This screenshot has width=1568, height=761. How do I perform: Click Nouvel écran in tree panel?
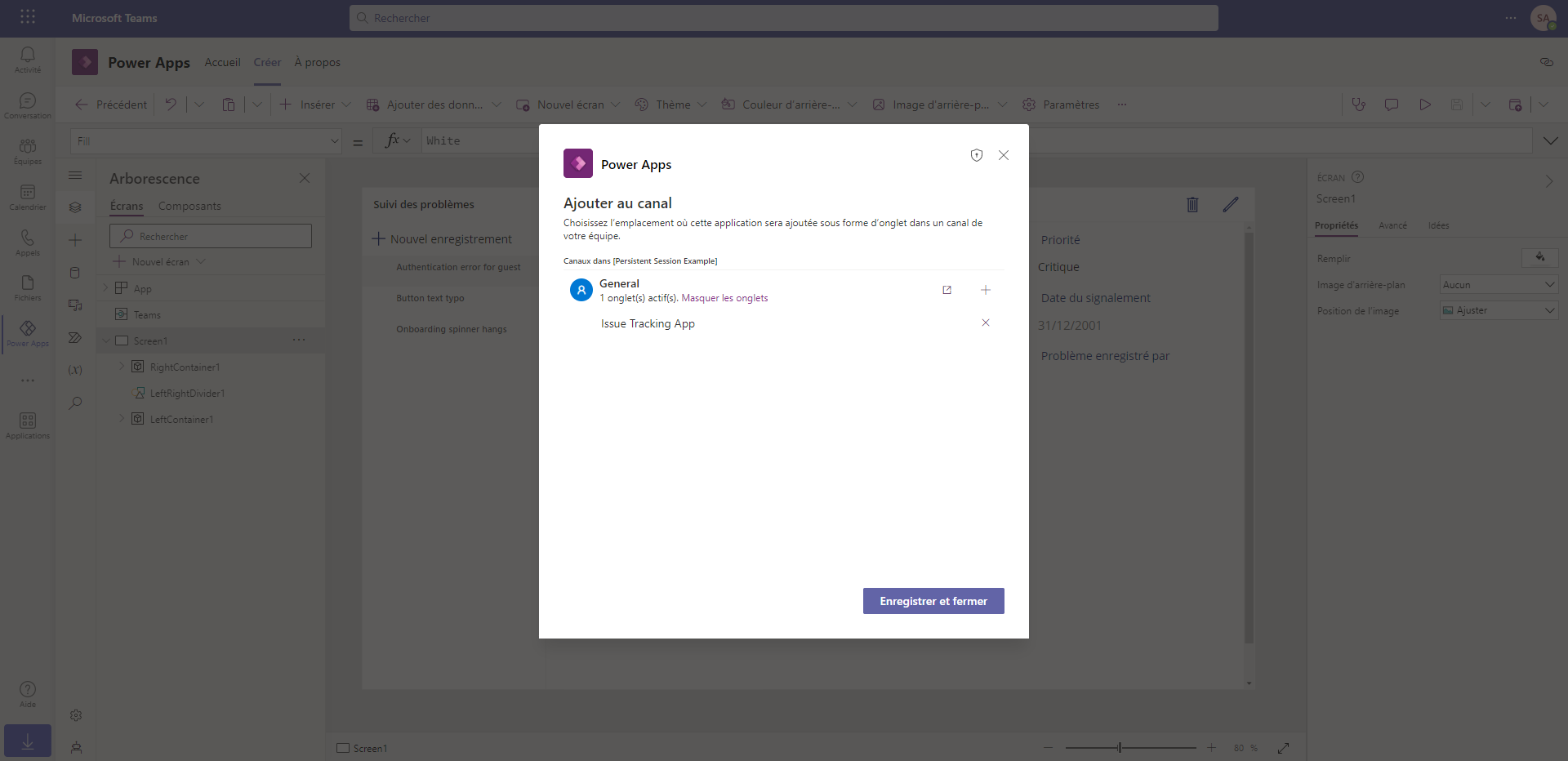[x=160, y=261]
